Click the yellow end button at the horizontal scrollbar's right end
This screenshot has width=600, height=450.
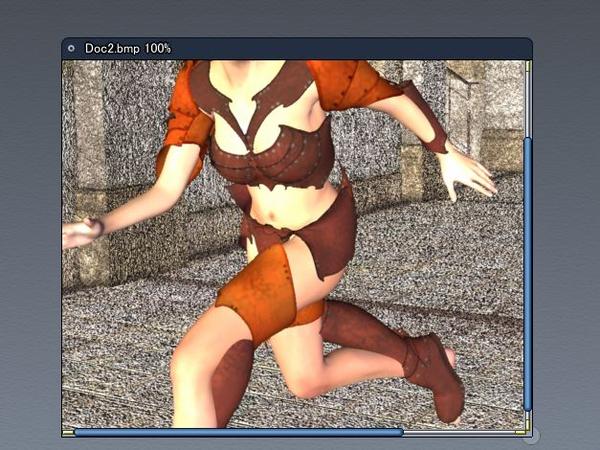coord(520,432)
